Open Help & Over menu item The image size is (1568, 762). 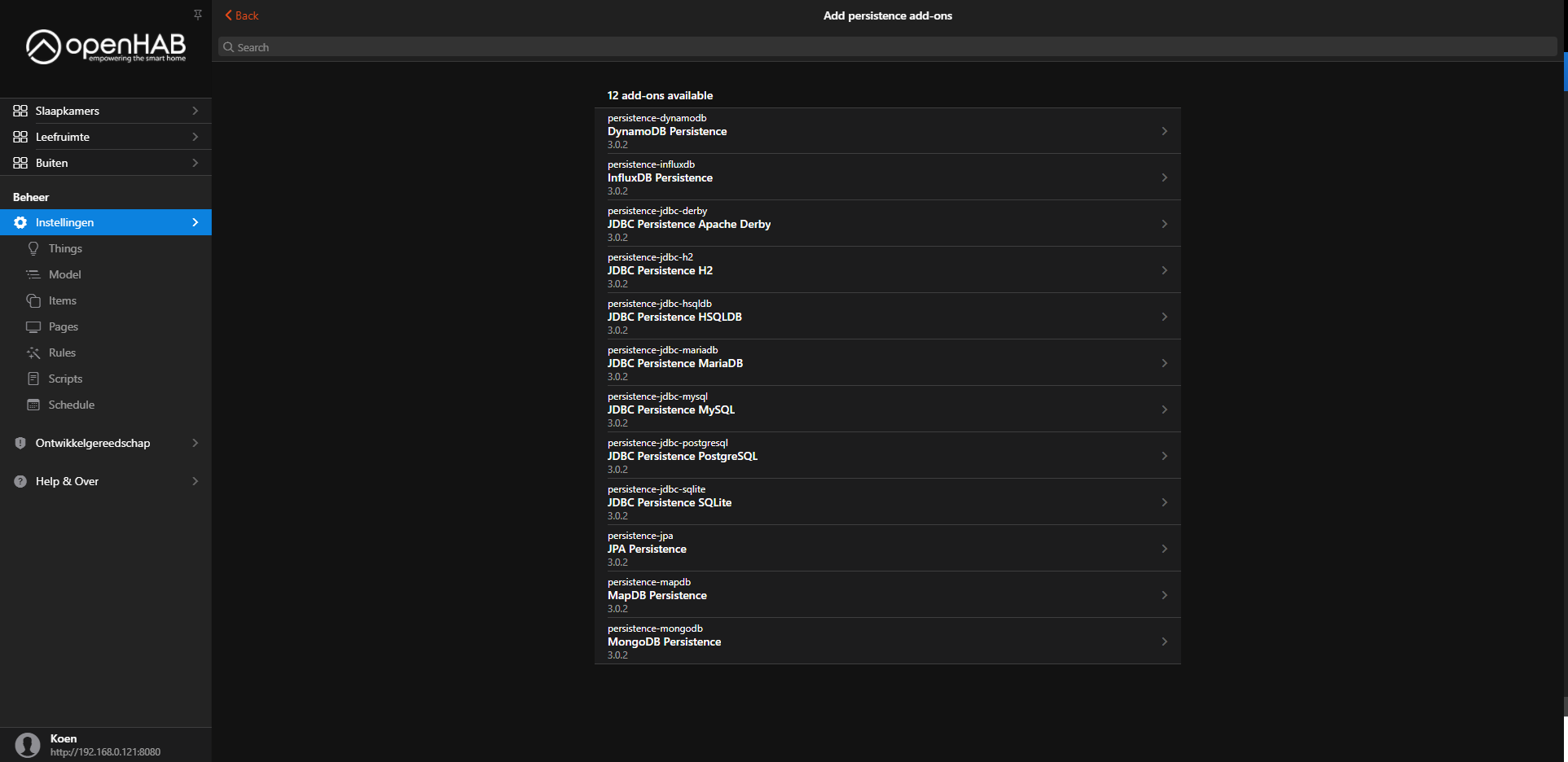(x=106, y=481)
